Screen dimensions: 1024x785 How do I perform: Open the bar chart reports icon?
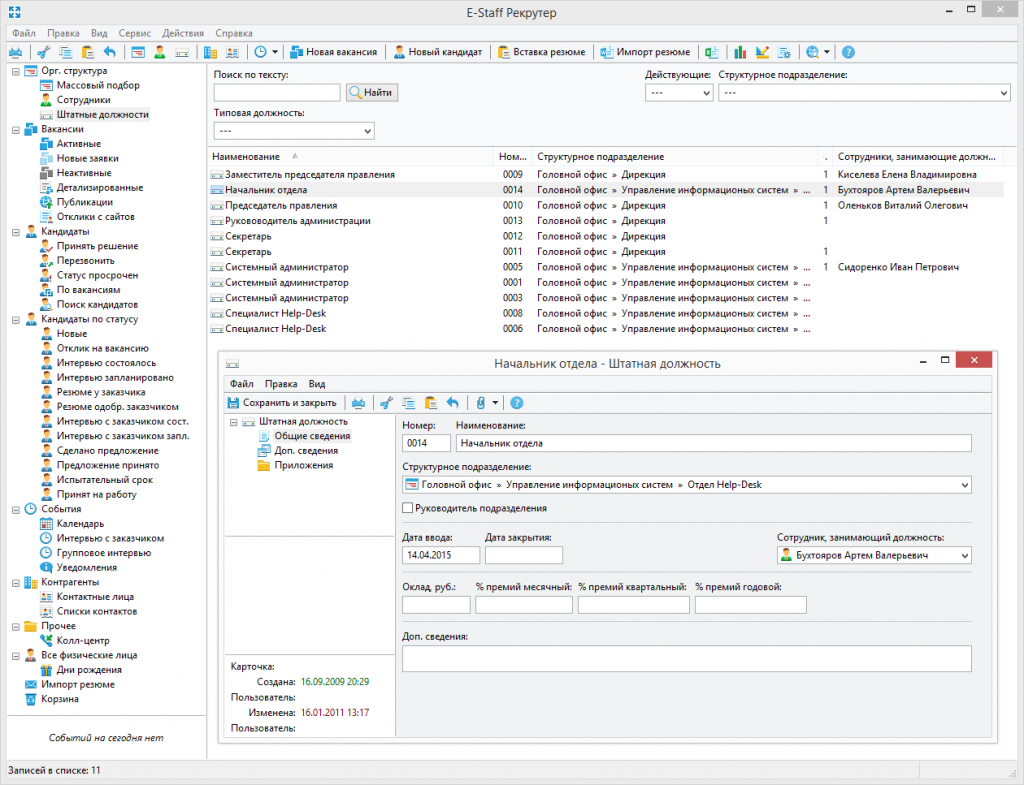point(740,52)
